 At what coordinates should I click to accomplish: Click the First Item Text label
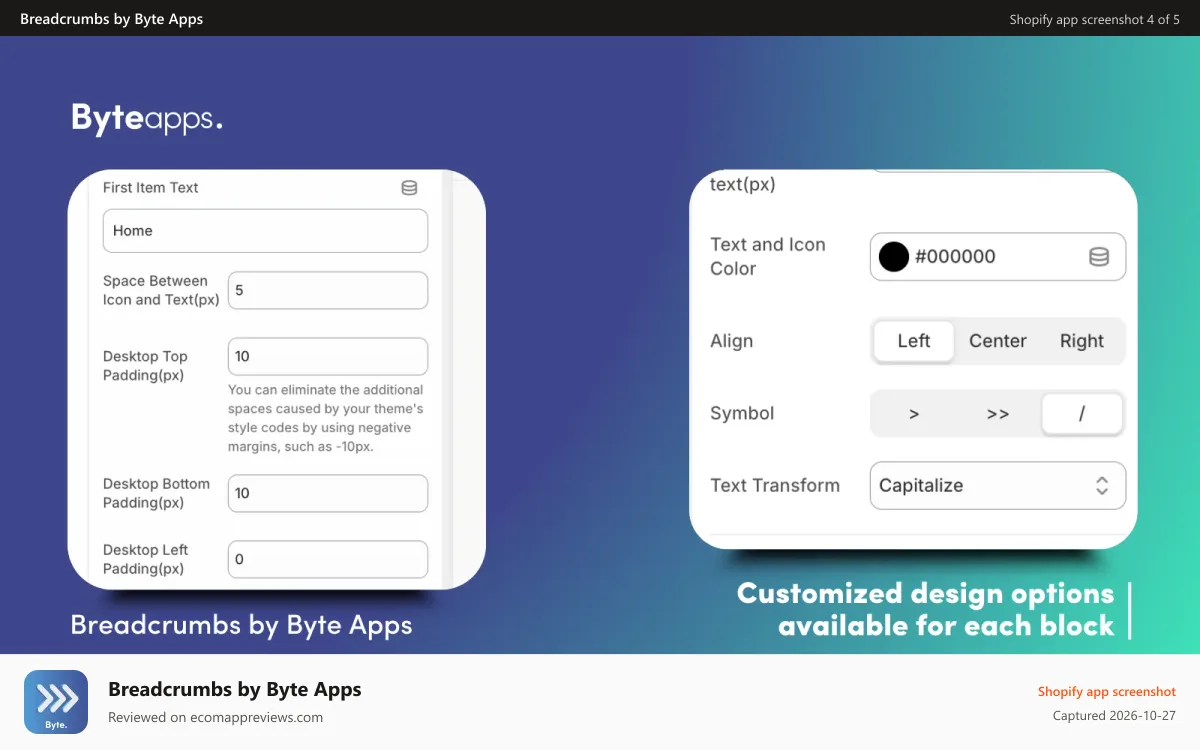[151, 188]
